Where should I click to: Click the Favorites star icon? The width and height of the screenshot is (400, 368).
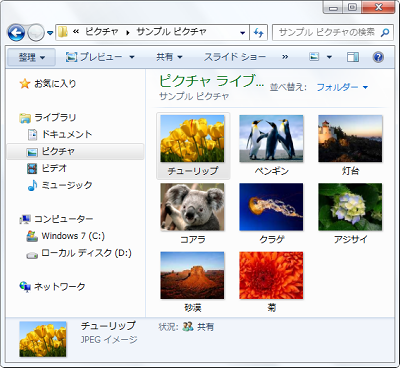(25, 83)
